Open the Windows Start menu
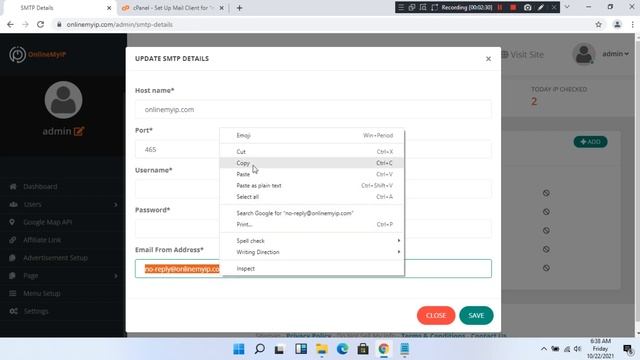The image size is (640, 360). [x=239, y=349]
